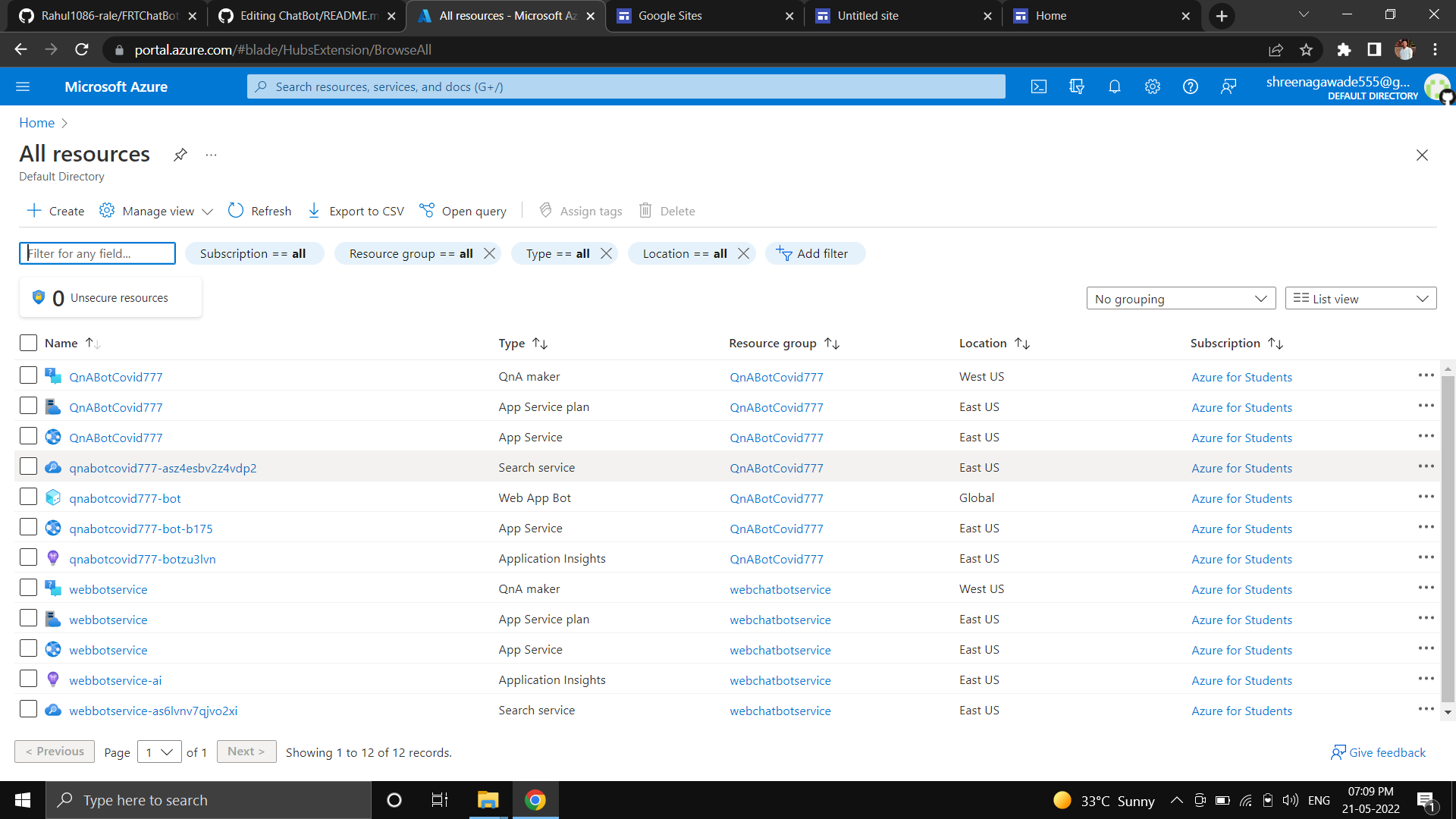Open the notifications bell

[x=1115, y=86]
